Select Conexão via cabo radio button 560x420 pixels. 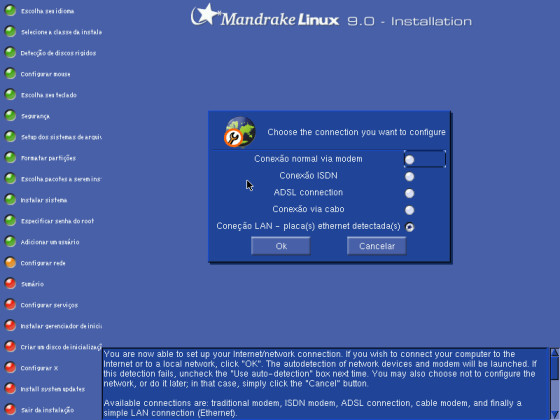pyautogui.click(x=410, y=210)
